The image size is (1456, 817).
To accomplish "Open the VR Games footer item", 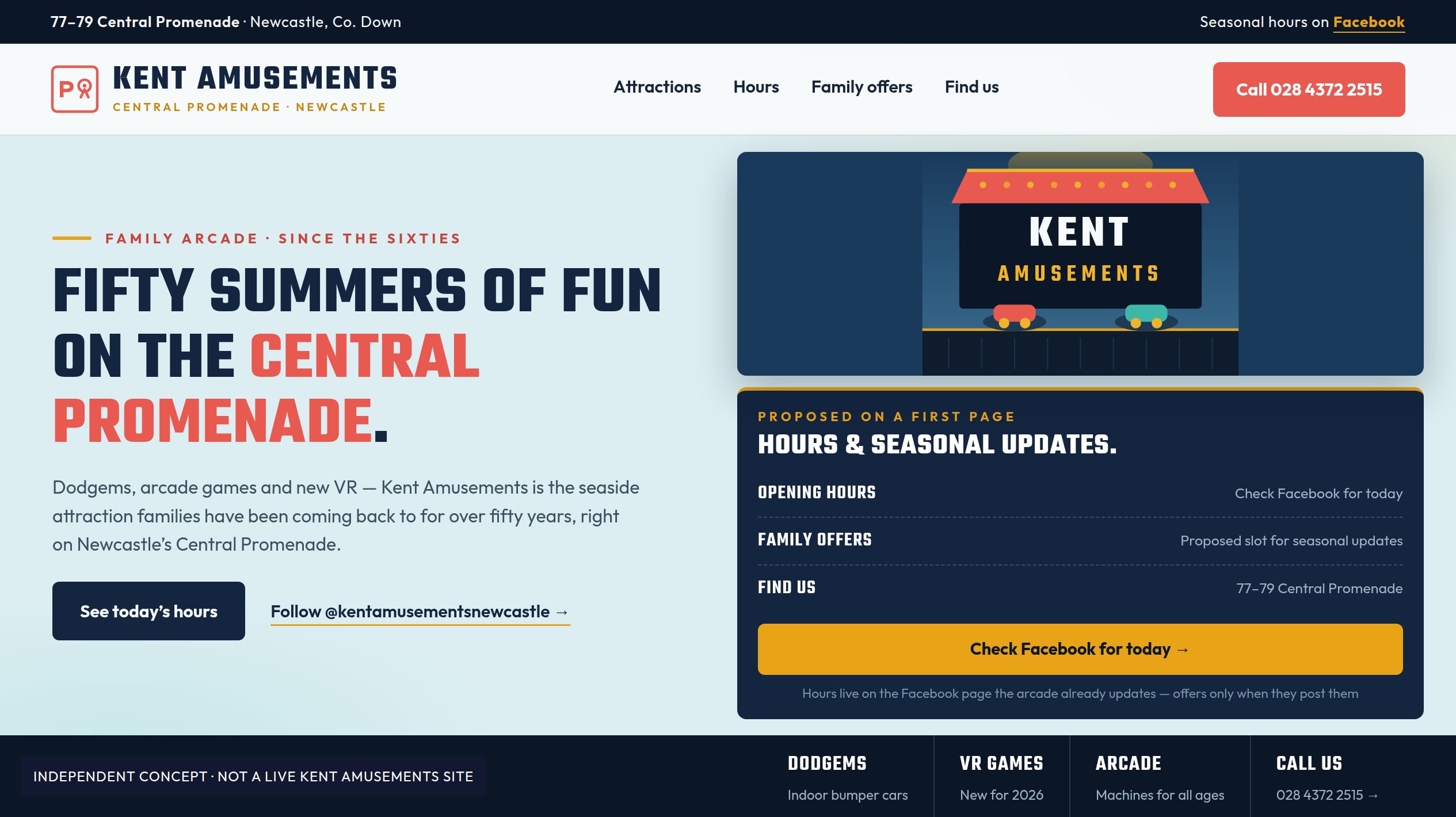I will [x=1001, y=778].
